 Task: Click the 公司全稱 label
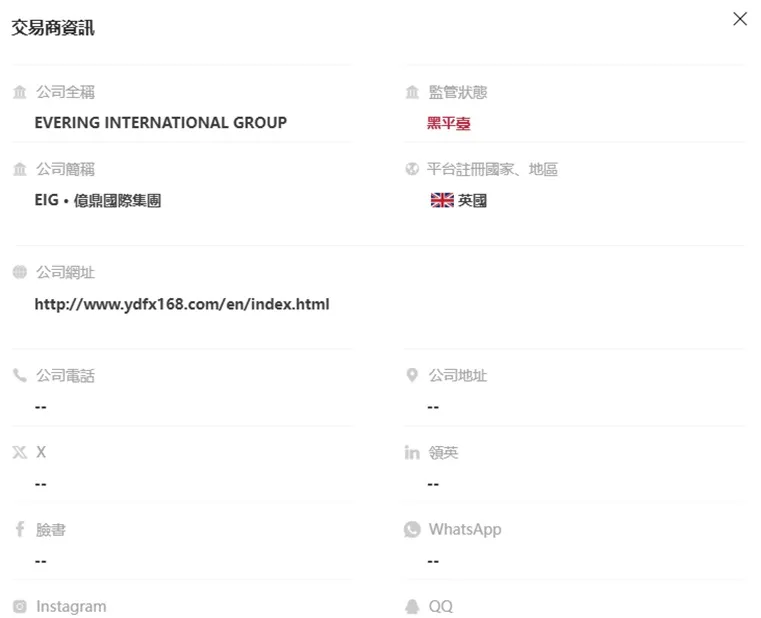[66, 92]
